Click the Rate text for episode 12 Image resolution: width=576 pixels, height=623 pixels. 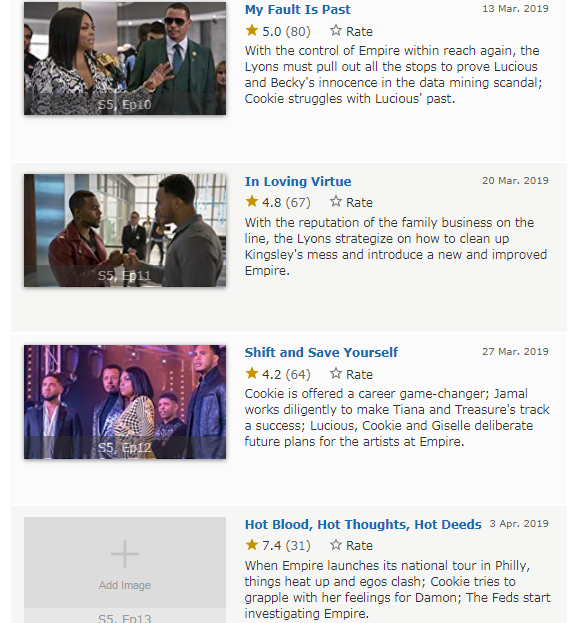(x=360, y=374)
